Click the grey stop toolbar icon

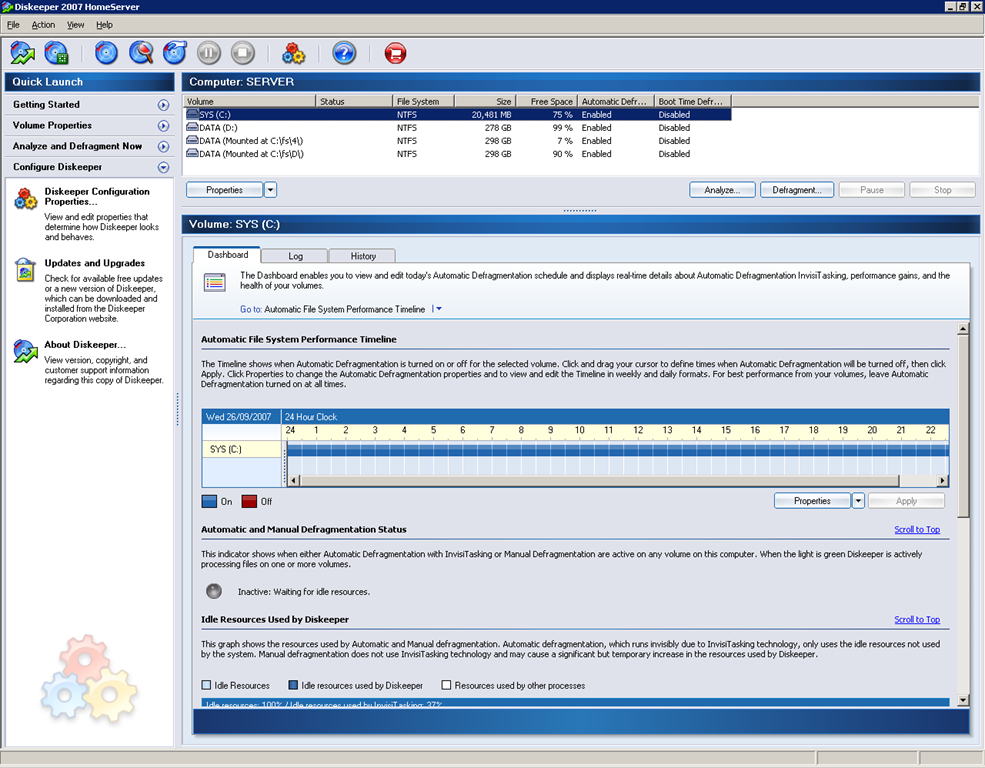pyautogui.click(x=242, y=53)
